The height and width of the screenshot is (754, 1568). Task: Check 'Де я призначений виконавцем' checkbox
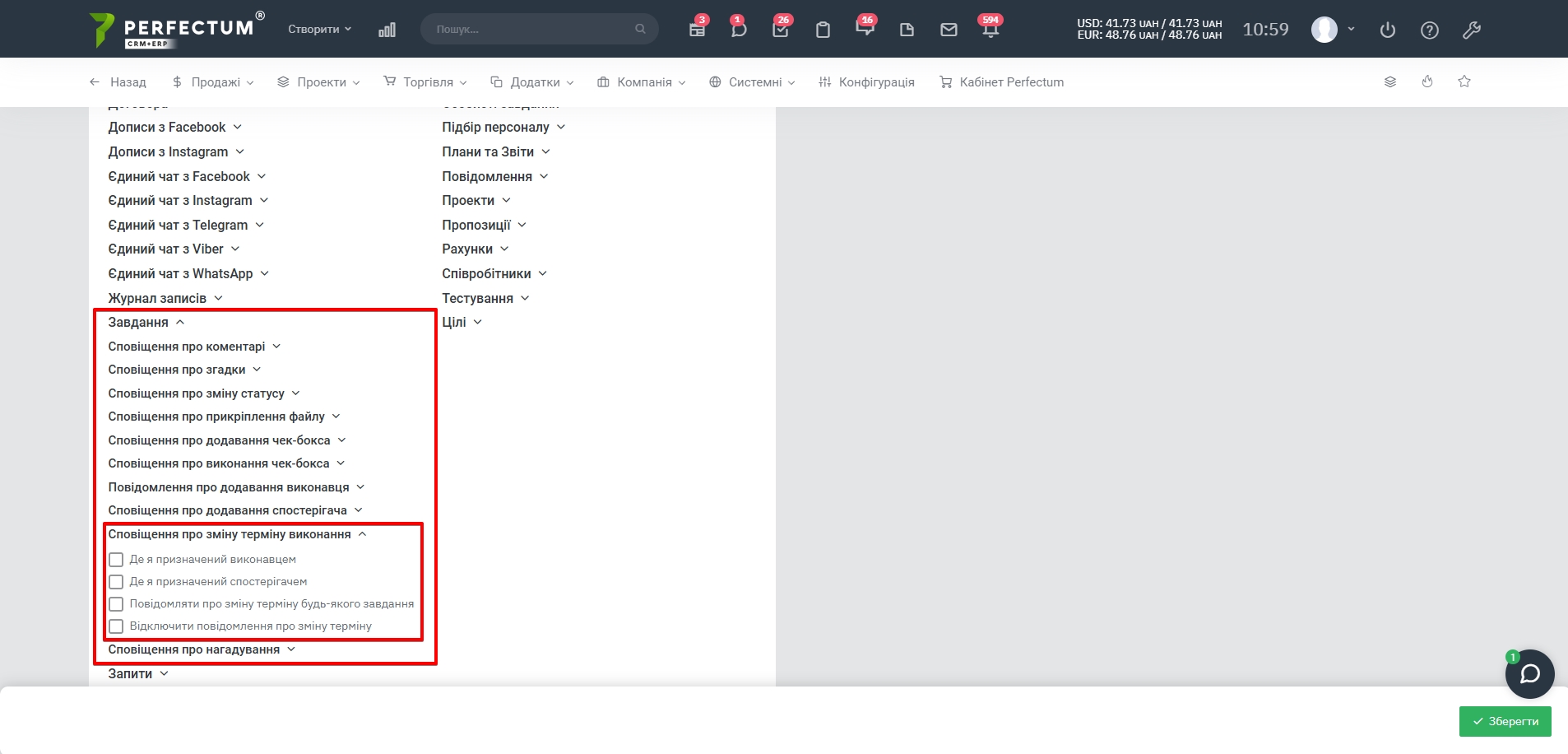pos(117,560)
